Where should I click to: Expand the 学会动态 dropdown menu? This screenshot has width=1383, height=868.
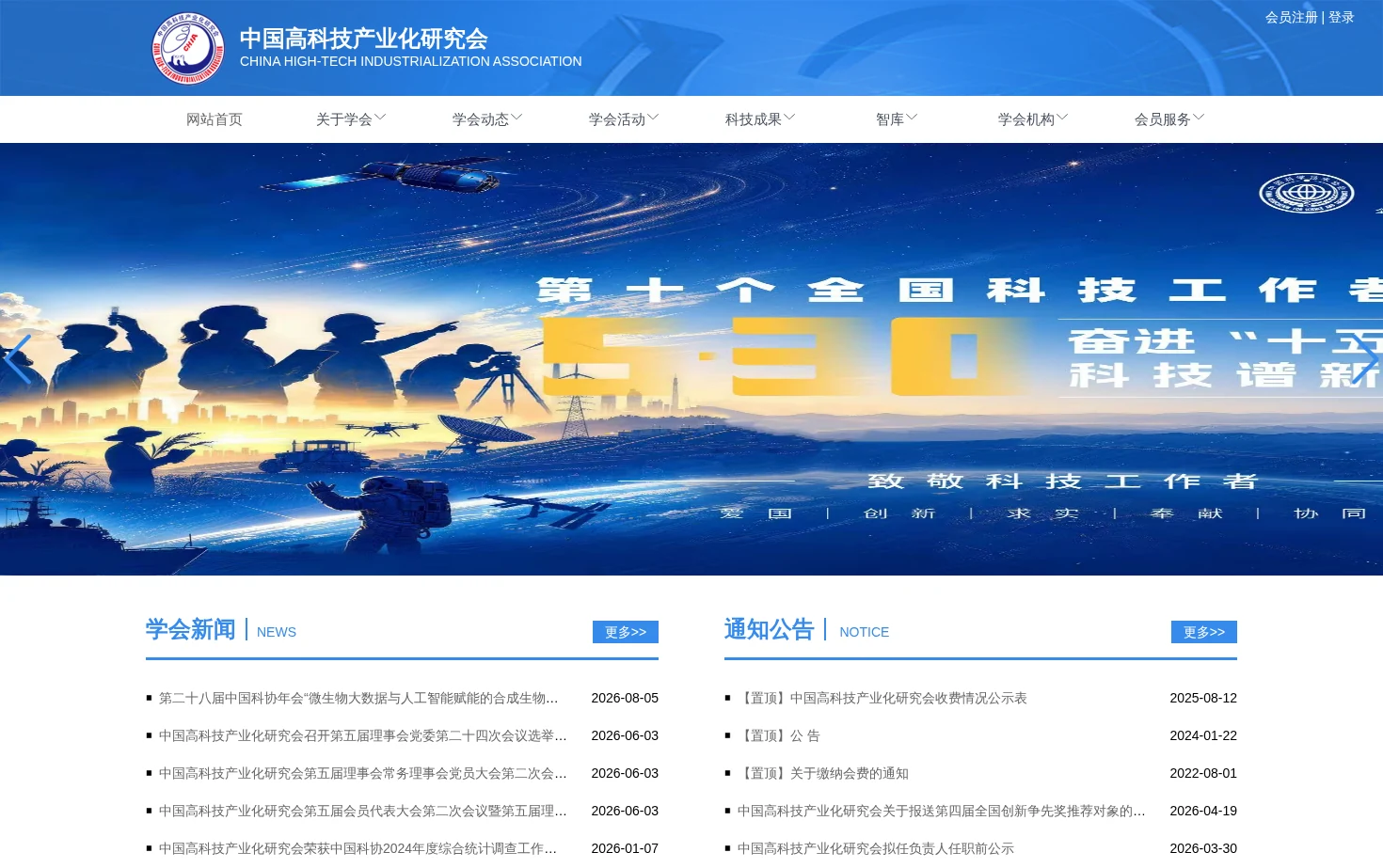[487, 119]
